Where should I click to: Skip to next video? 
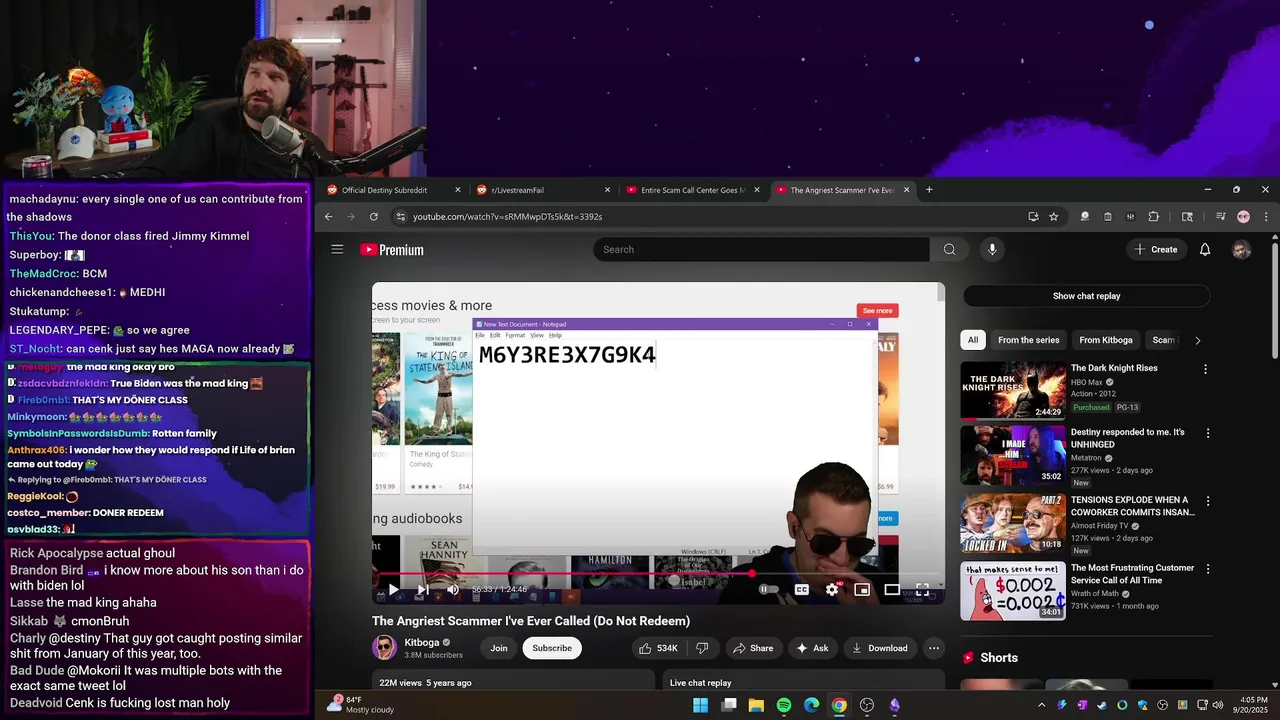click(423, 589)
